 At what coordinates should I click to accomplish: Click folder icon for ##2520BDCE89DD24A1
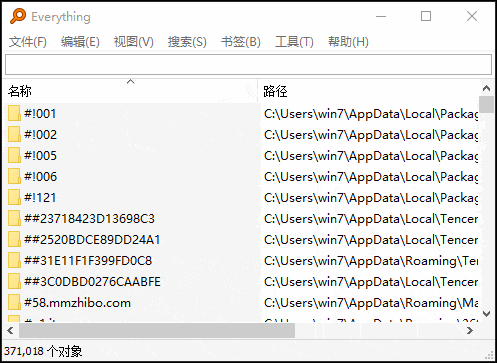[14, 239]
